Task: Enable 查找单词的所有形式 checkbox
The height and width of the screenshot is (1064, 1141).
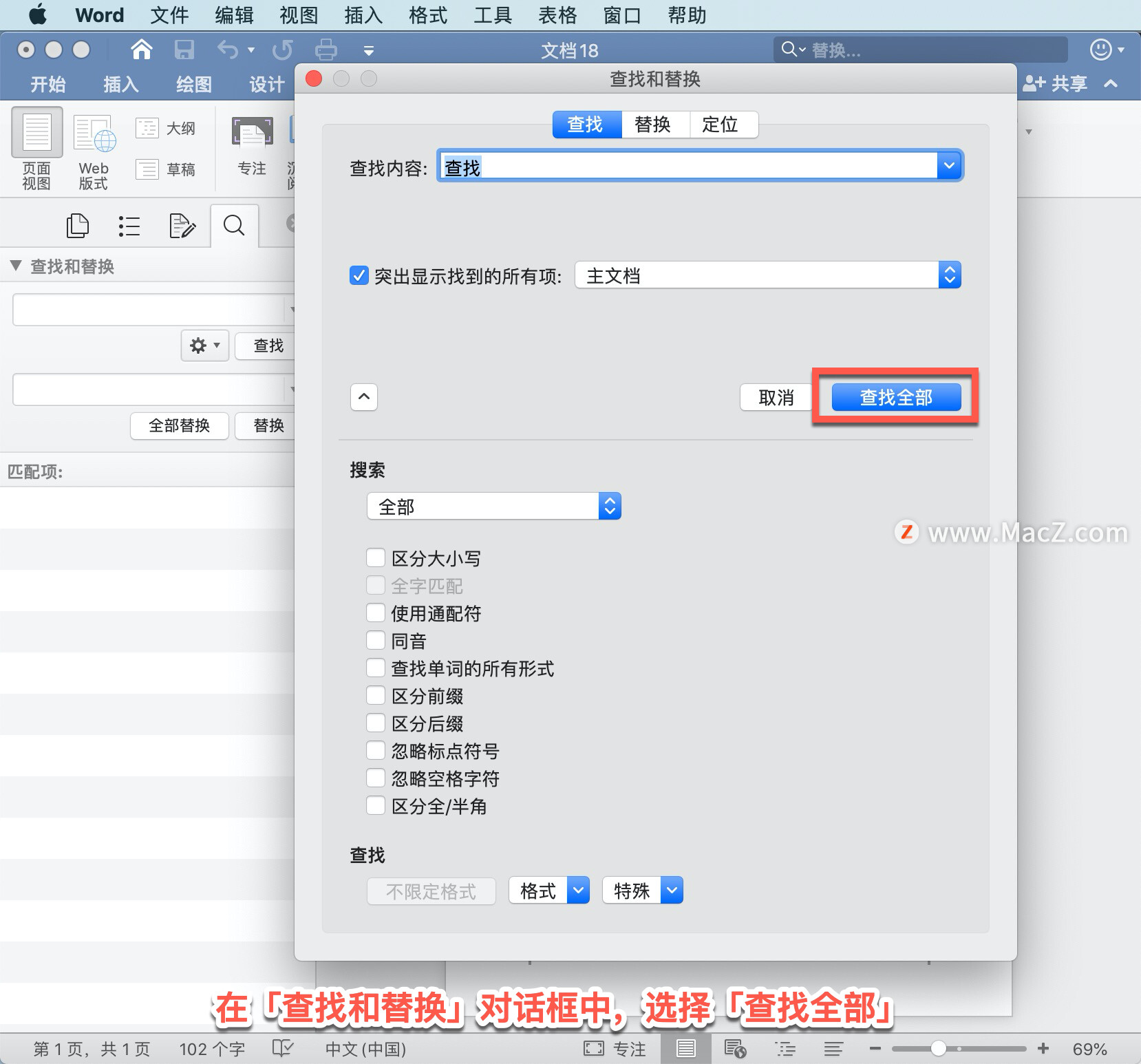Action: coord(376,668)
